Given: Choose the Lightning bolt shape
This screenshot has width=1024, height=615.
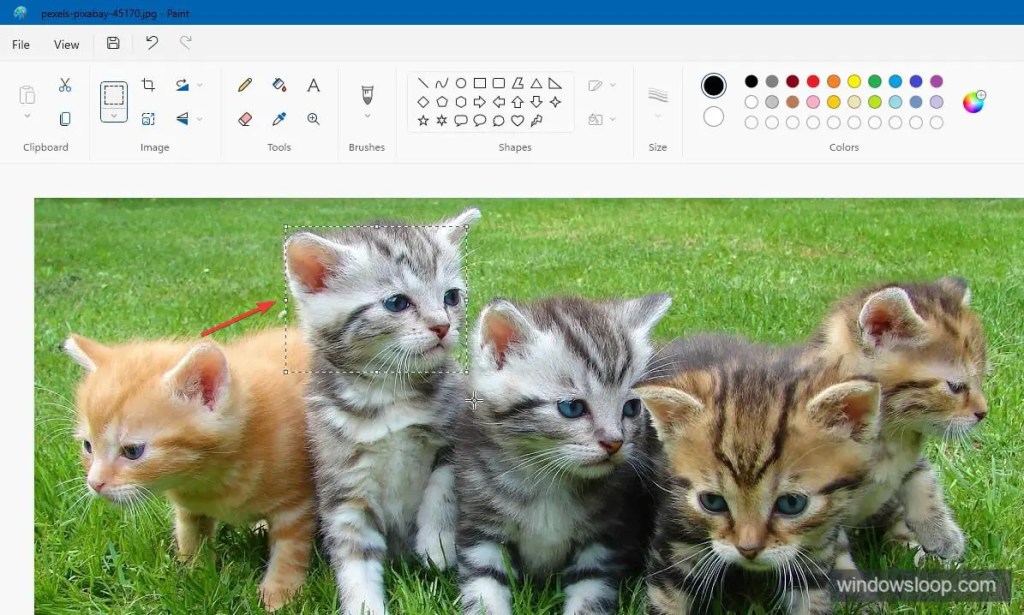Looking at the screenshot, I should click(x=536, y=120).
